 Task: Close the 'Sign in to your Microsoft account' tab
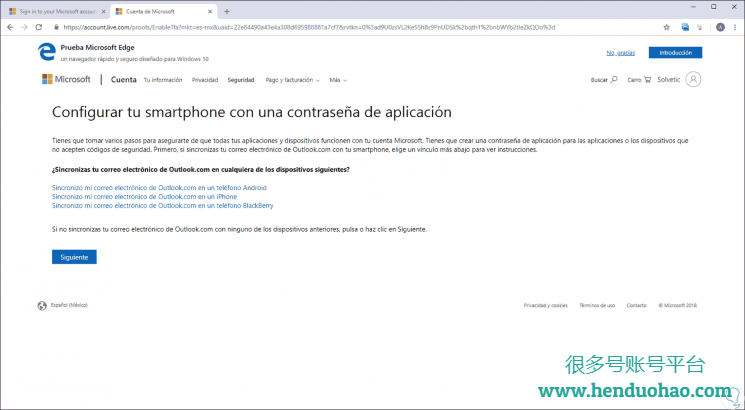pos(104,11)
